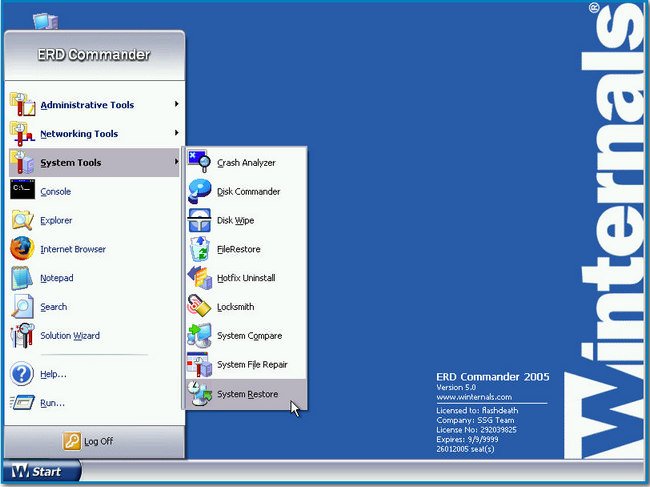Image resolution: width=650 pixels, height=487 pixels.
Task: Select System Tools menu entry
Action: (x=94, y=162)
